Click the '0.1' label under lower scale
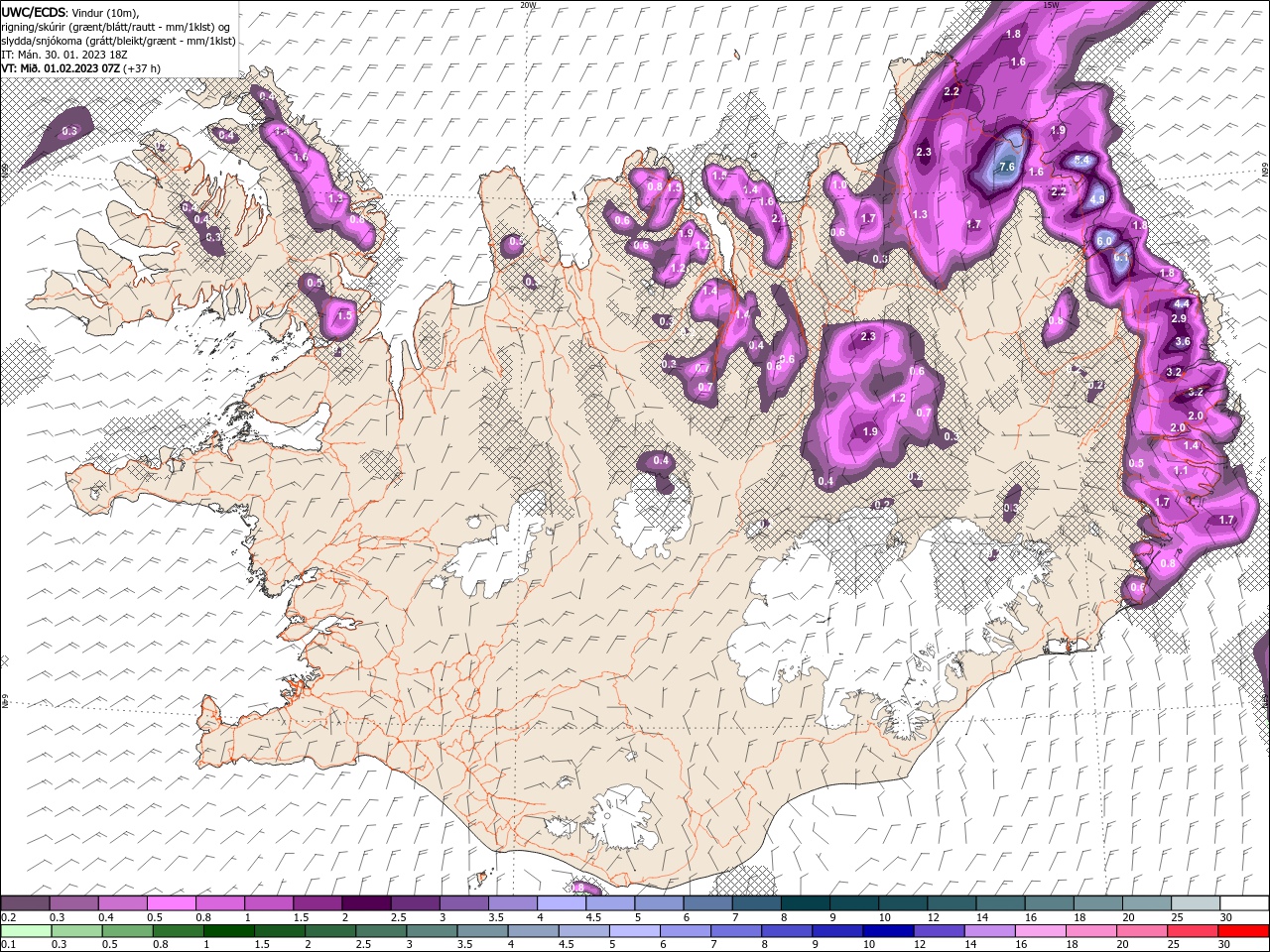The width and height of the screenshot is (1270, 952). [x=7, y=945]
